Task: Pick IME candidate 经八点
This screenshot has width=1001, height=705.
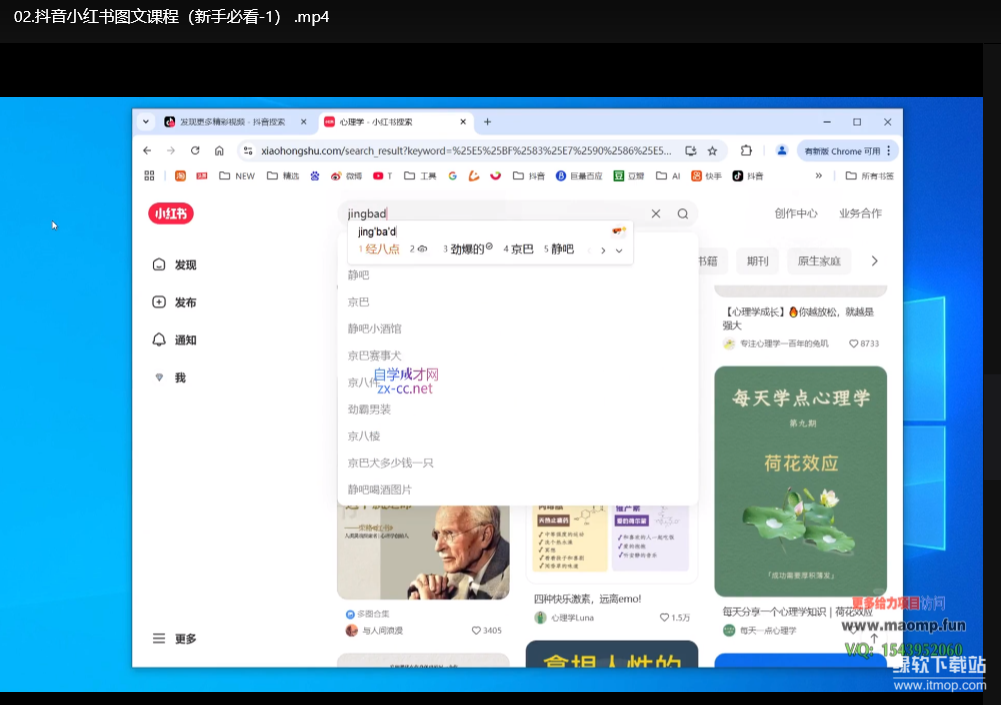Action: click(x=379, y=249)
